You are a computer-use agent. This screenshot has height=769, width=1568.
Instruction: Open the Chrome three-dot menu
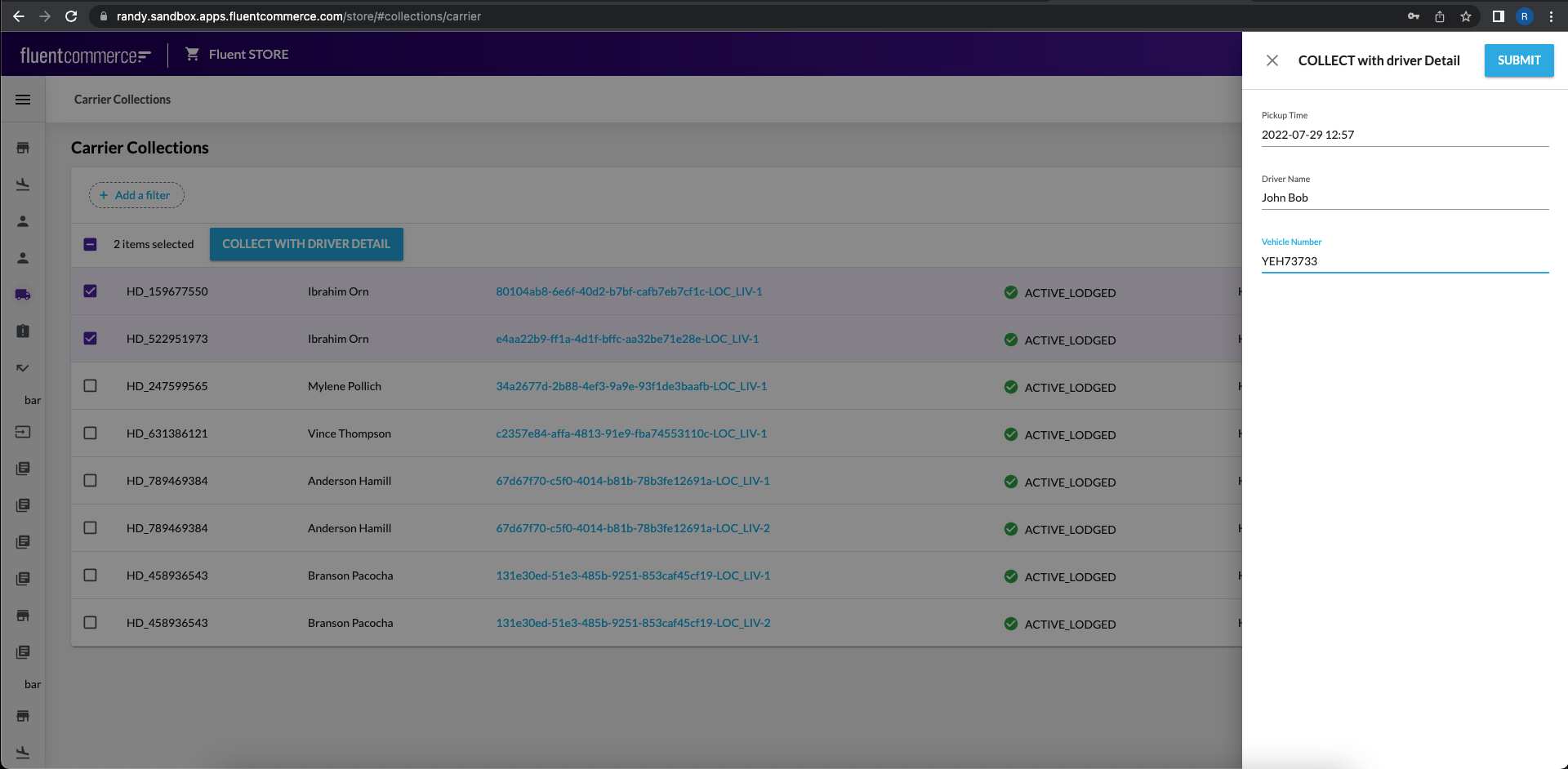(1551, 16)
